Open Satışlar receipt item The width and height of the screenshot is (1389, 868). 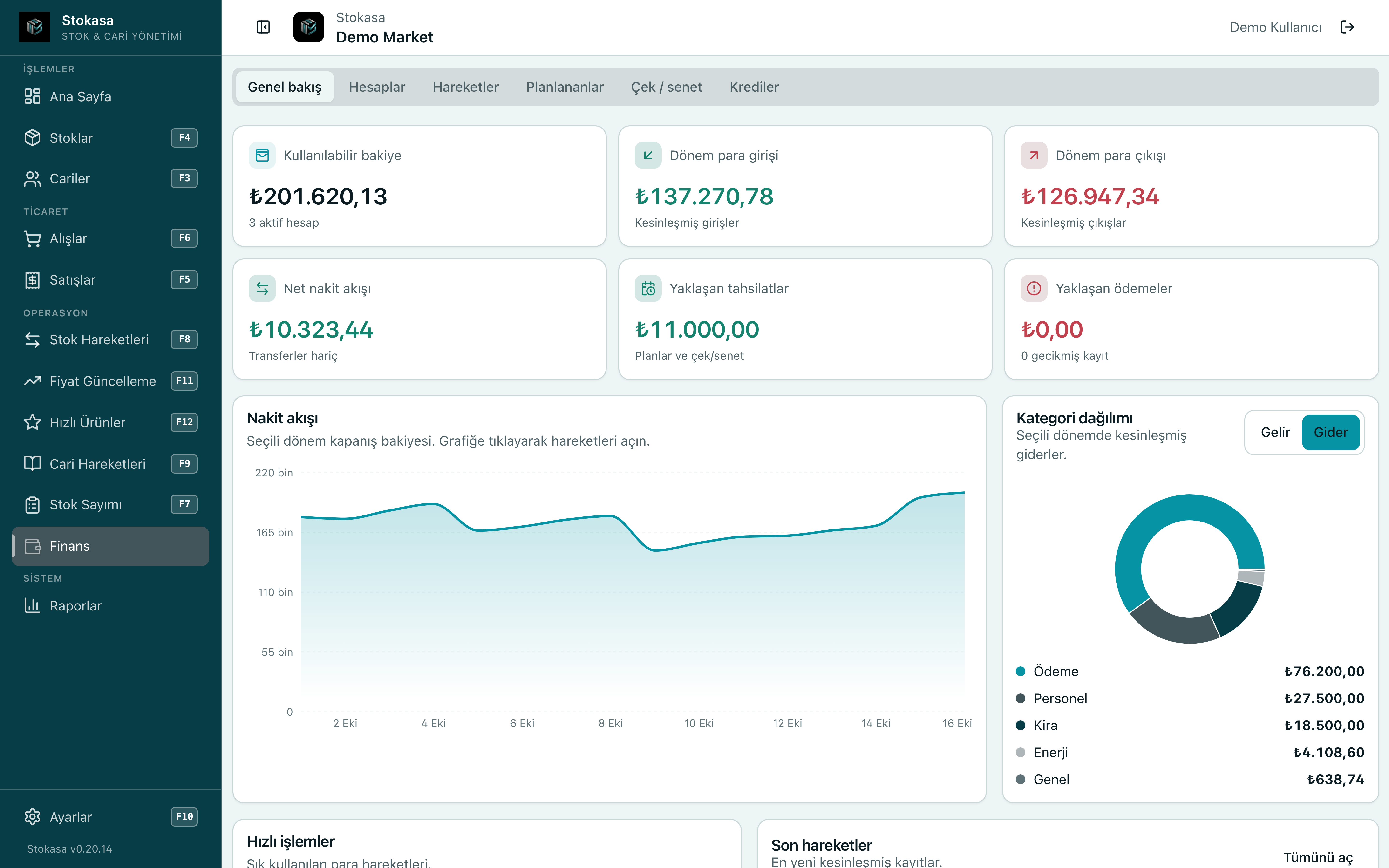110,280
